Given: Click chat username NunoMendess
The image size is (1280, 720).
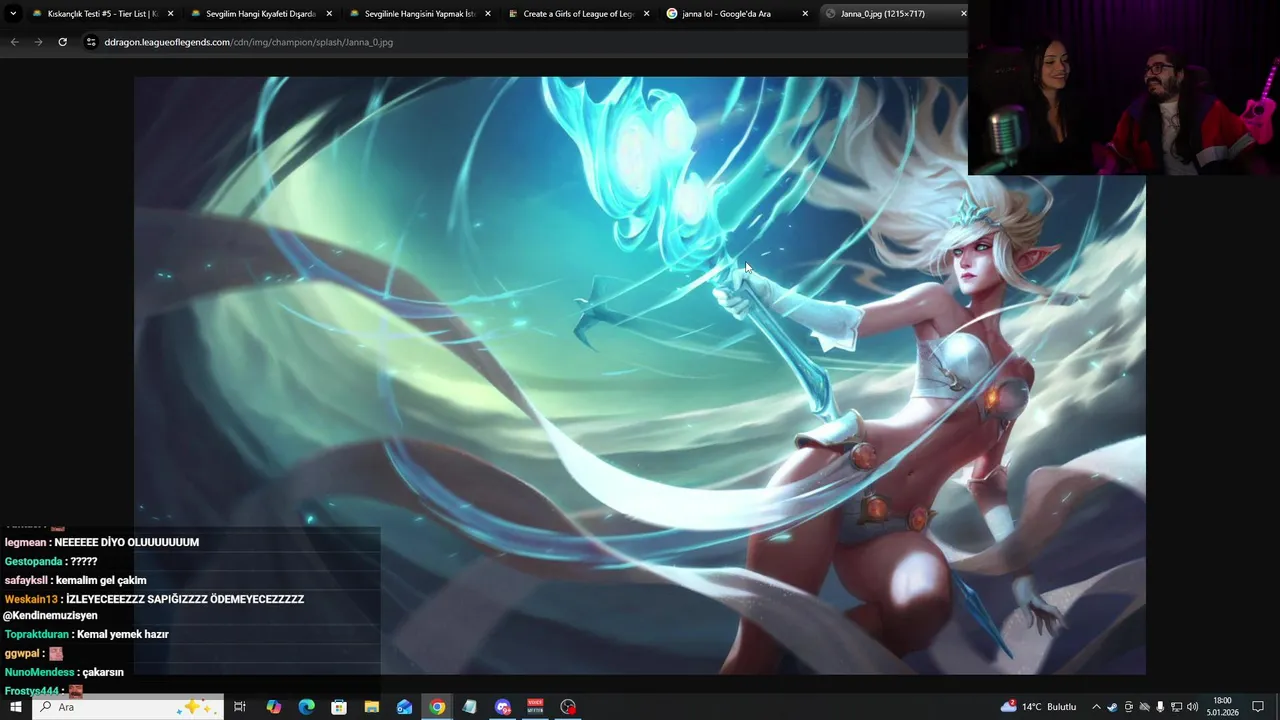Looking at the screenshot, I should coord(39,672).
